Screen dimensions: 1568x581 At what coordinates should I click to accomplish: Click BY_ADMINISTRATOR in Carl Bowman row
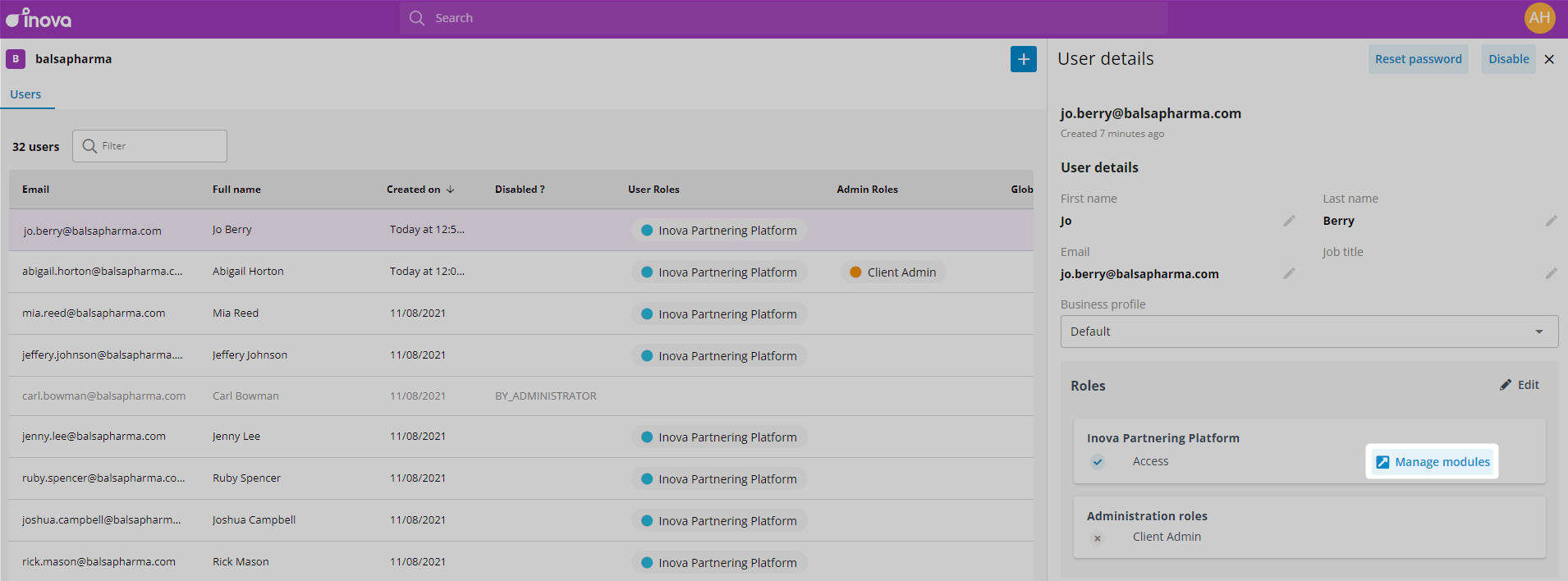(x=546, y=396)
